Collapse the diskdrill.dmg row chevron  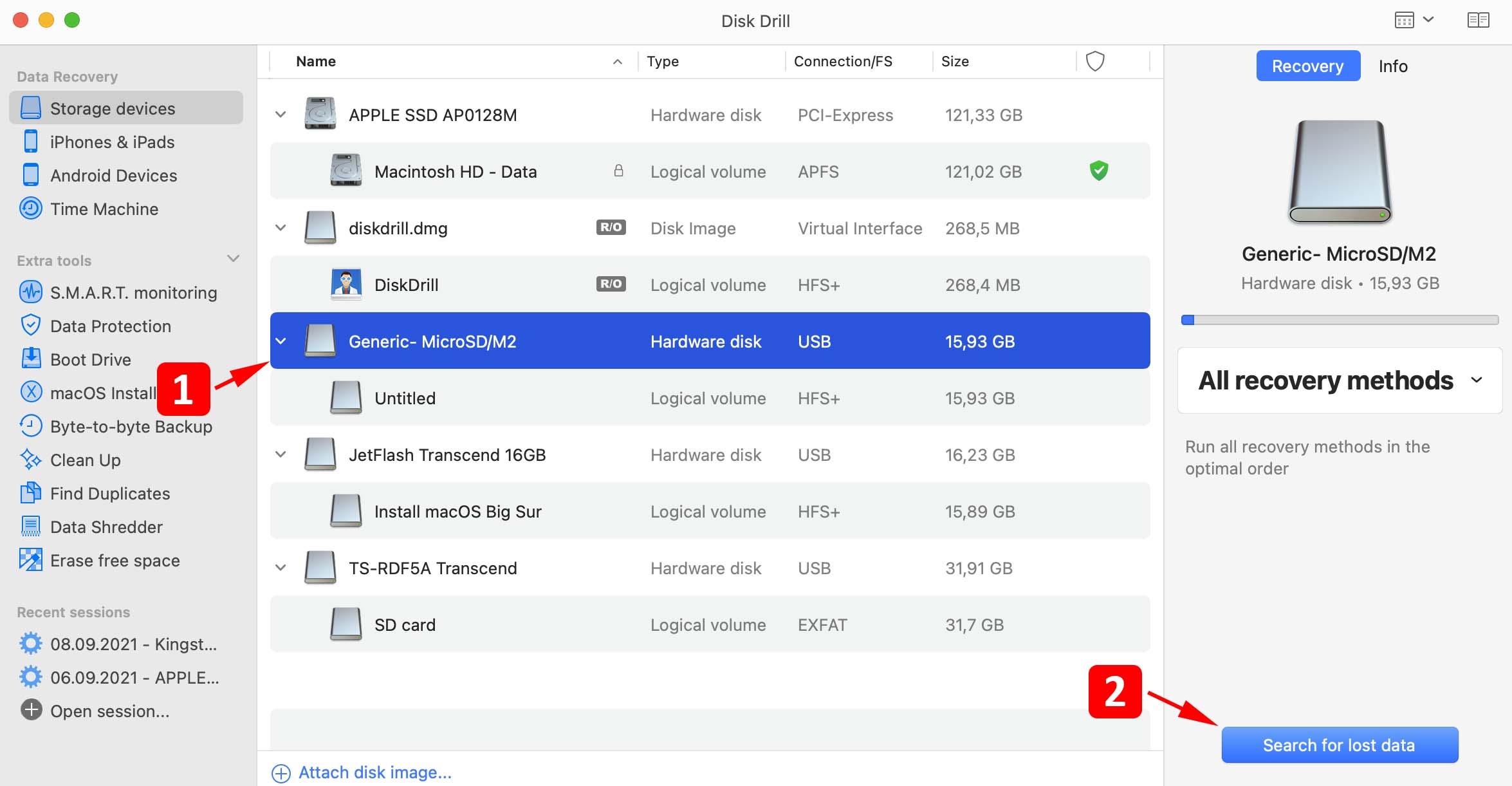point(281,228)
